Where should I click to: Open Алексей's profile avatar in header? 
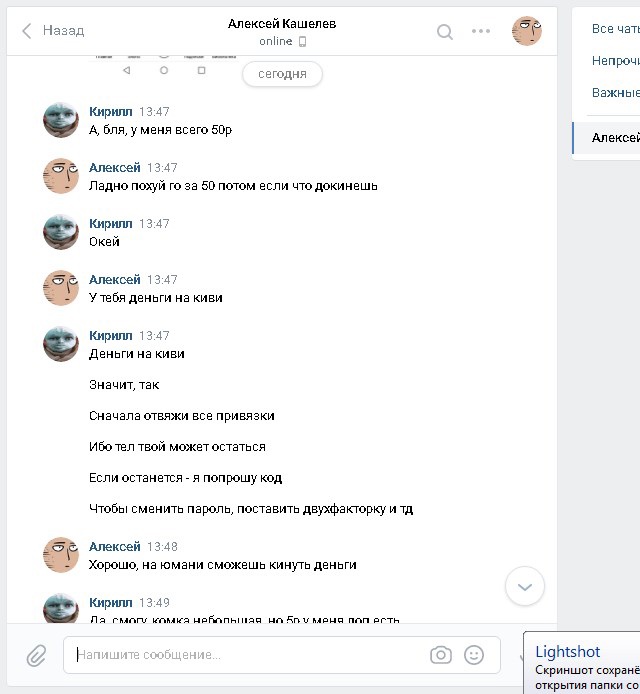pos(527,31)
